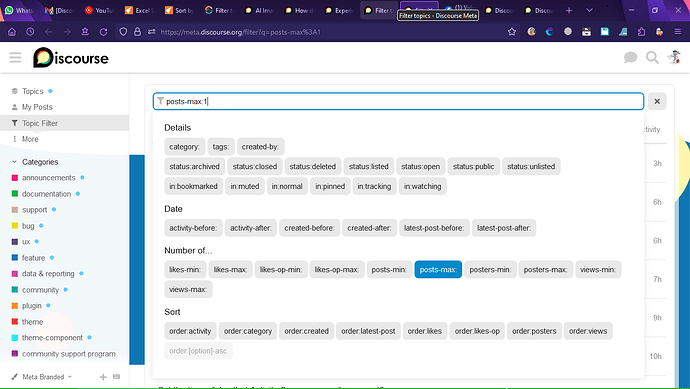Screen dimensions: 690x389
Task: Add order:views sort chip
Action: 588,331
